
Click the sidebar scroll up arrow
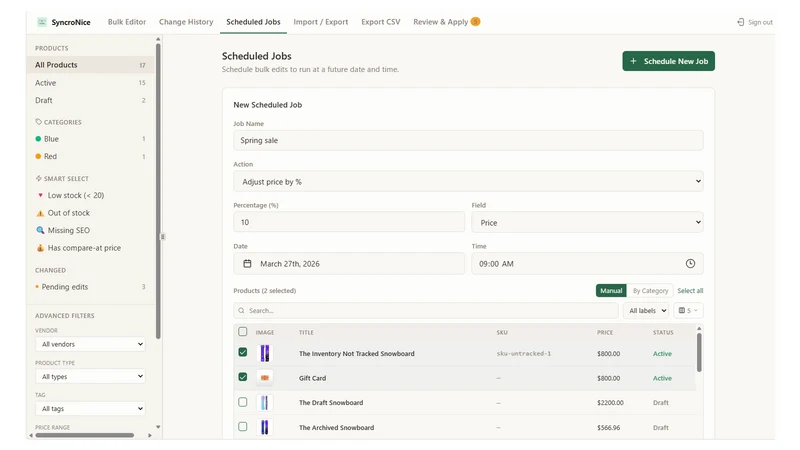(158, 39)
